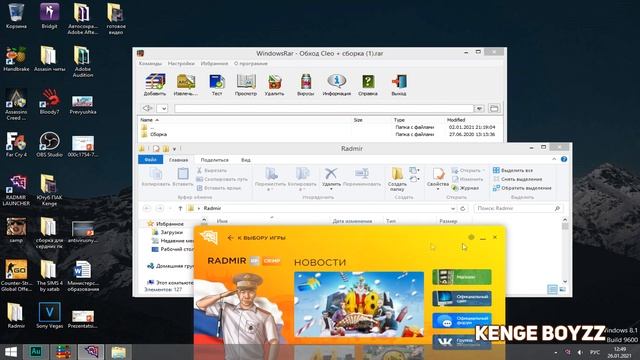Viewport: 640px width, 360px height.
Task: Select Sony Vegas desktop icon
Action: 49,315
